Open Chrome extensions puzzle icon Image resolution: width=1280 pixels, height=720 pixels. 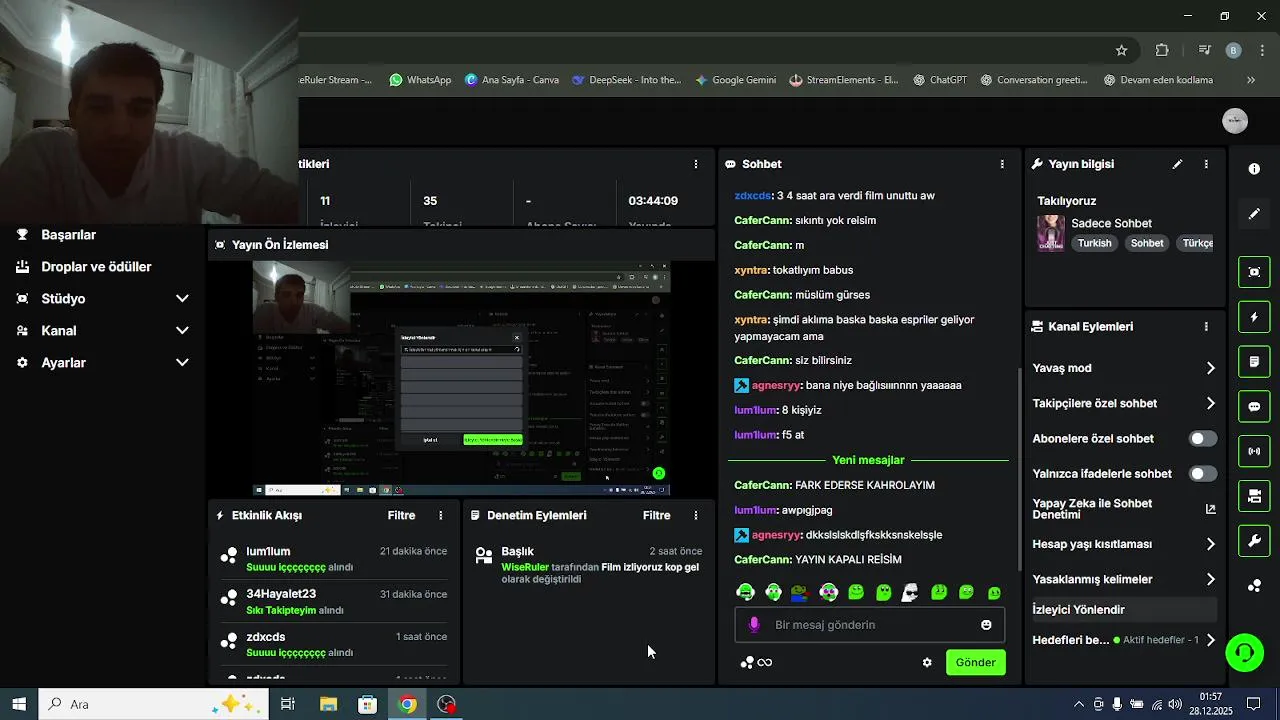[1162, 50]
